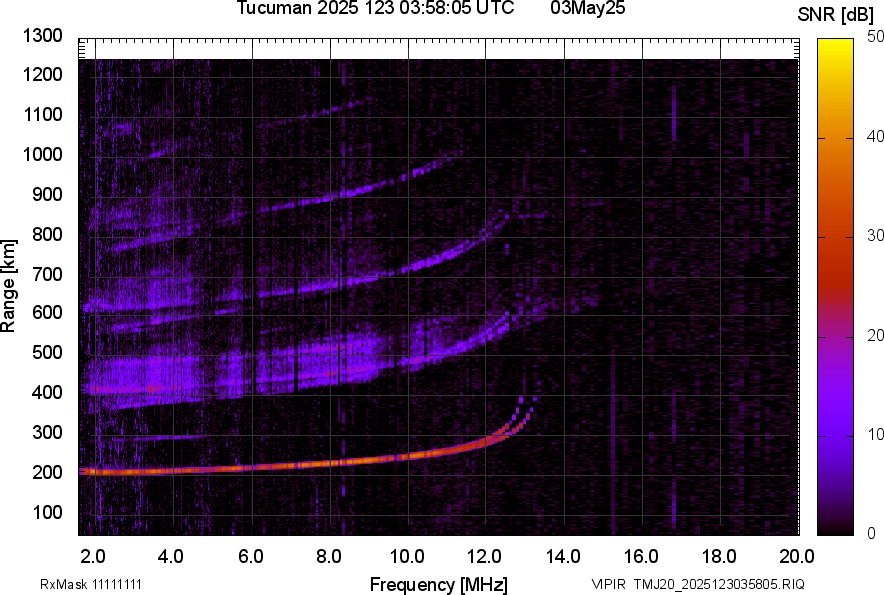Click the 'RxMask 11111111' footer text

pyautogui.click(x=91, y=584)
